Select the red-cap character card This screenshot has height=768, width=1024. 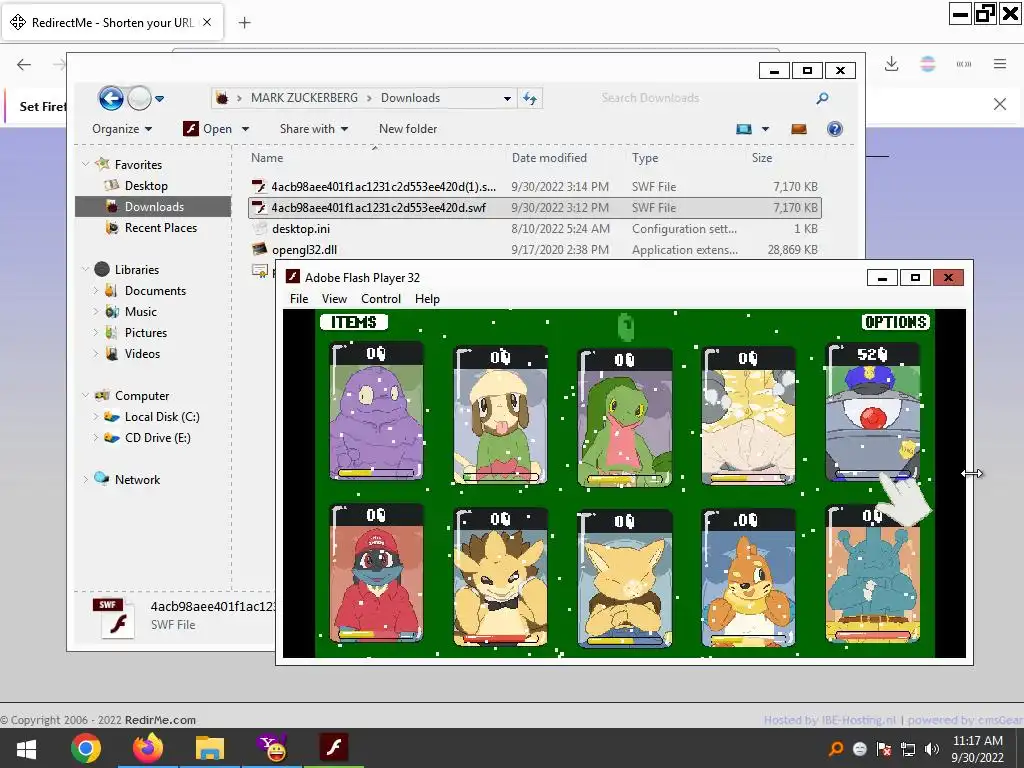[x=376, y=573]
